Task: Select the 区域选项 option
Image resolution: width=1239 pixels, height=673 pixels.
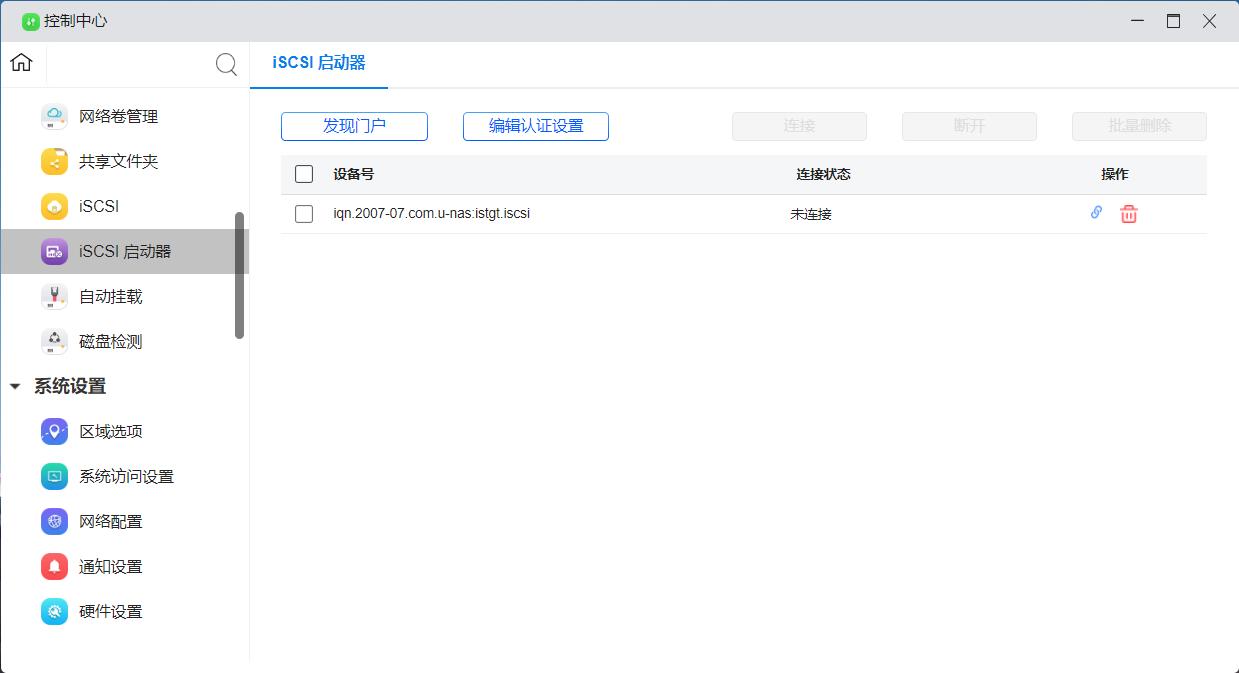Action: point(113,431)
